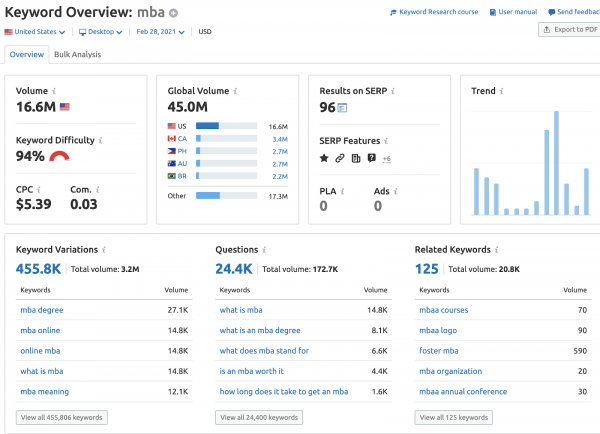Open the Keyword Research course link
This screenshot has width=600, height=434.
(x=434, y=12)
